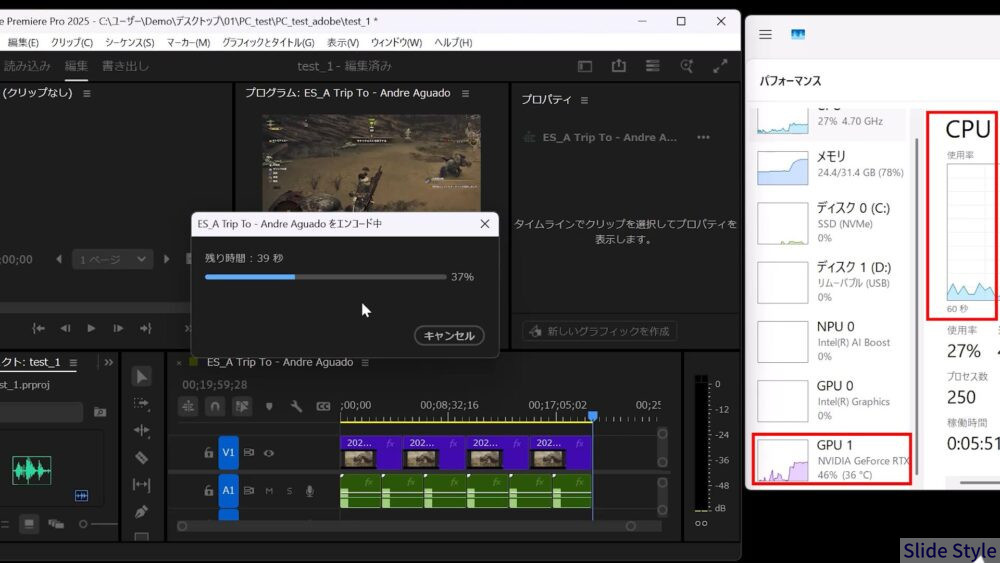
Task: Close the encoding progress dialog
Action: click(485, 224)
